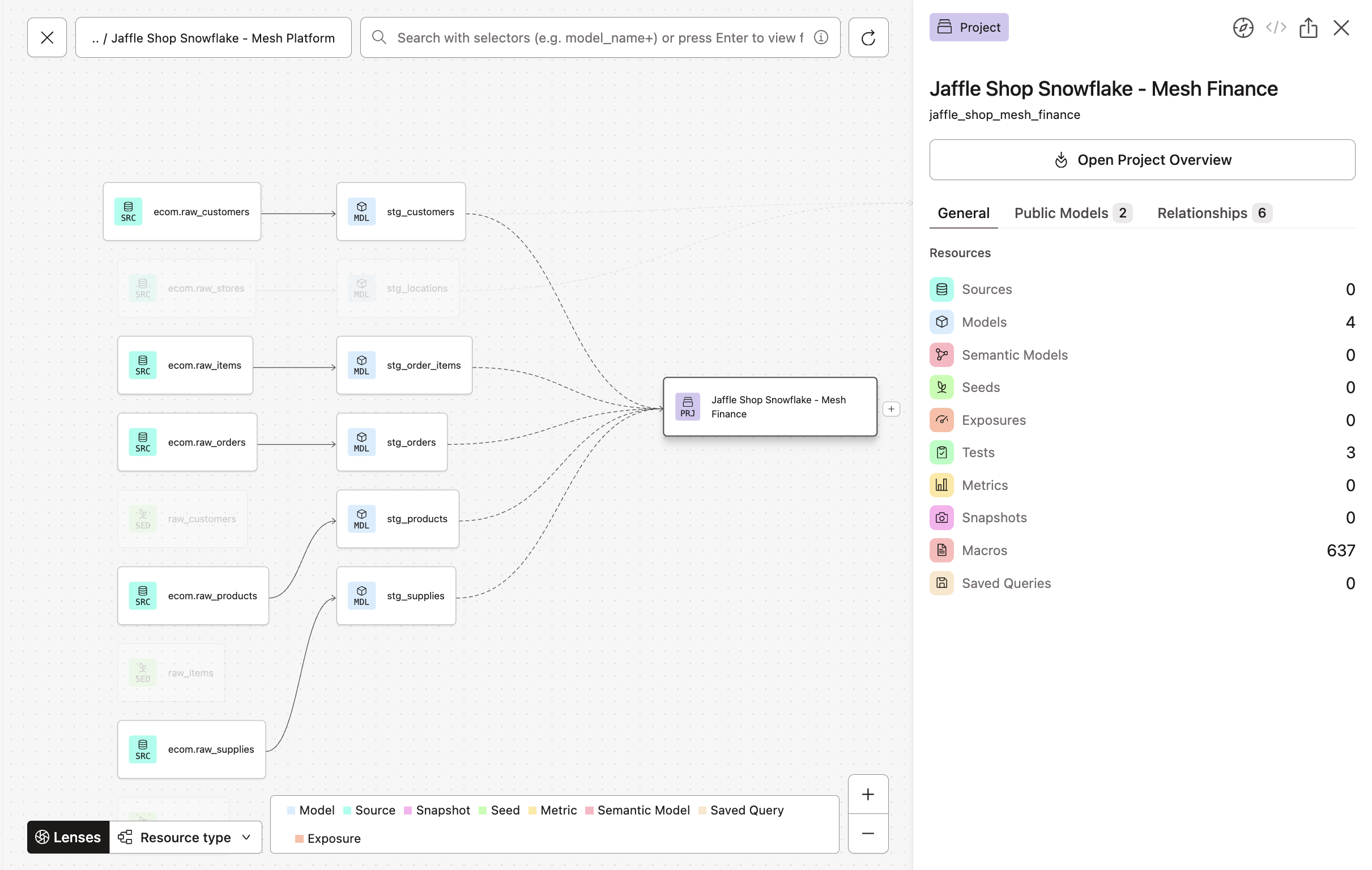
Task: Click the Snapshots resource icon
Action: [x=941, y=518]
